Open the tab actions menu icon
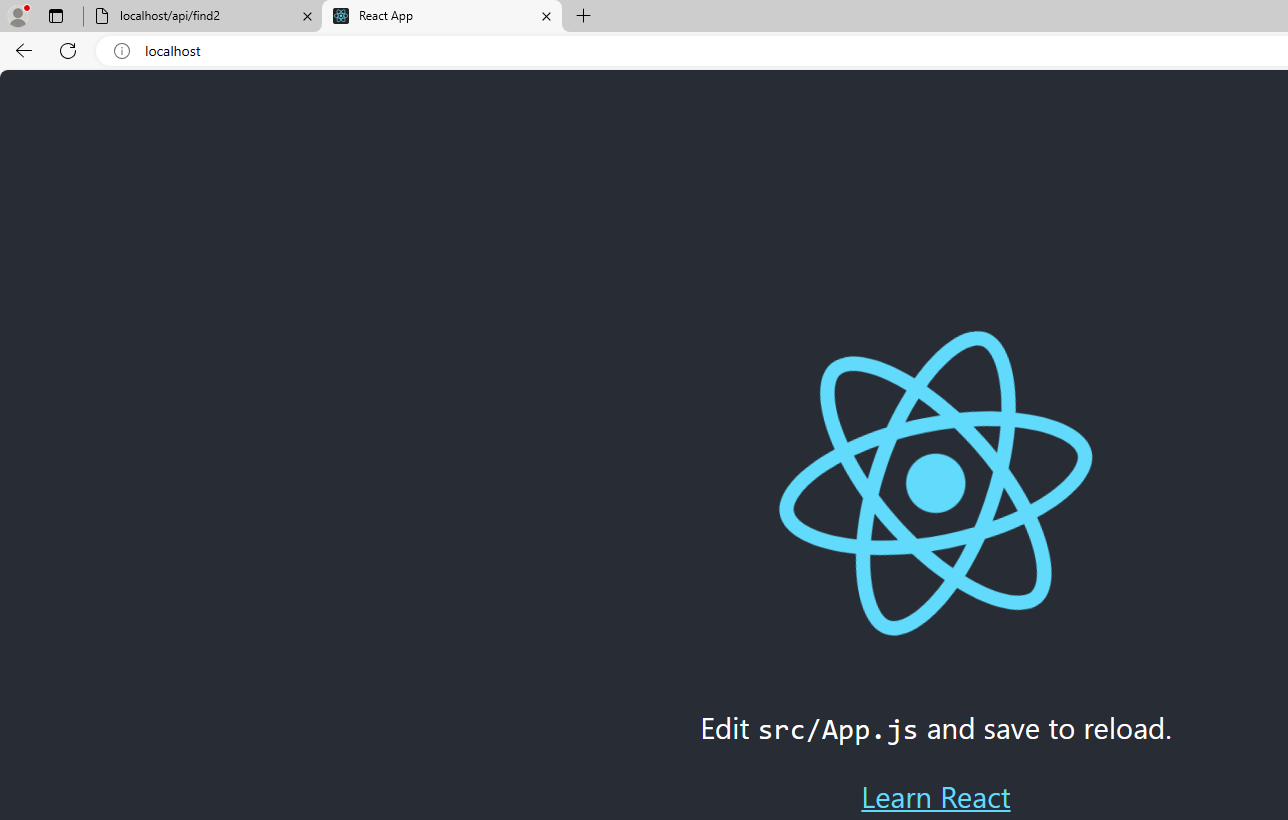1288x820 pixels. click(56, 16)
